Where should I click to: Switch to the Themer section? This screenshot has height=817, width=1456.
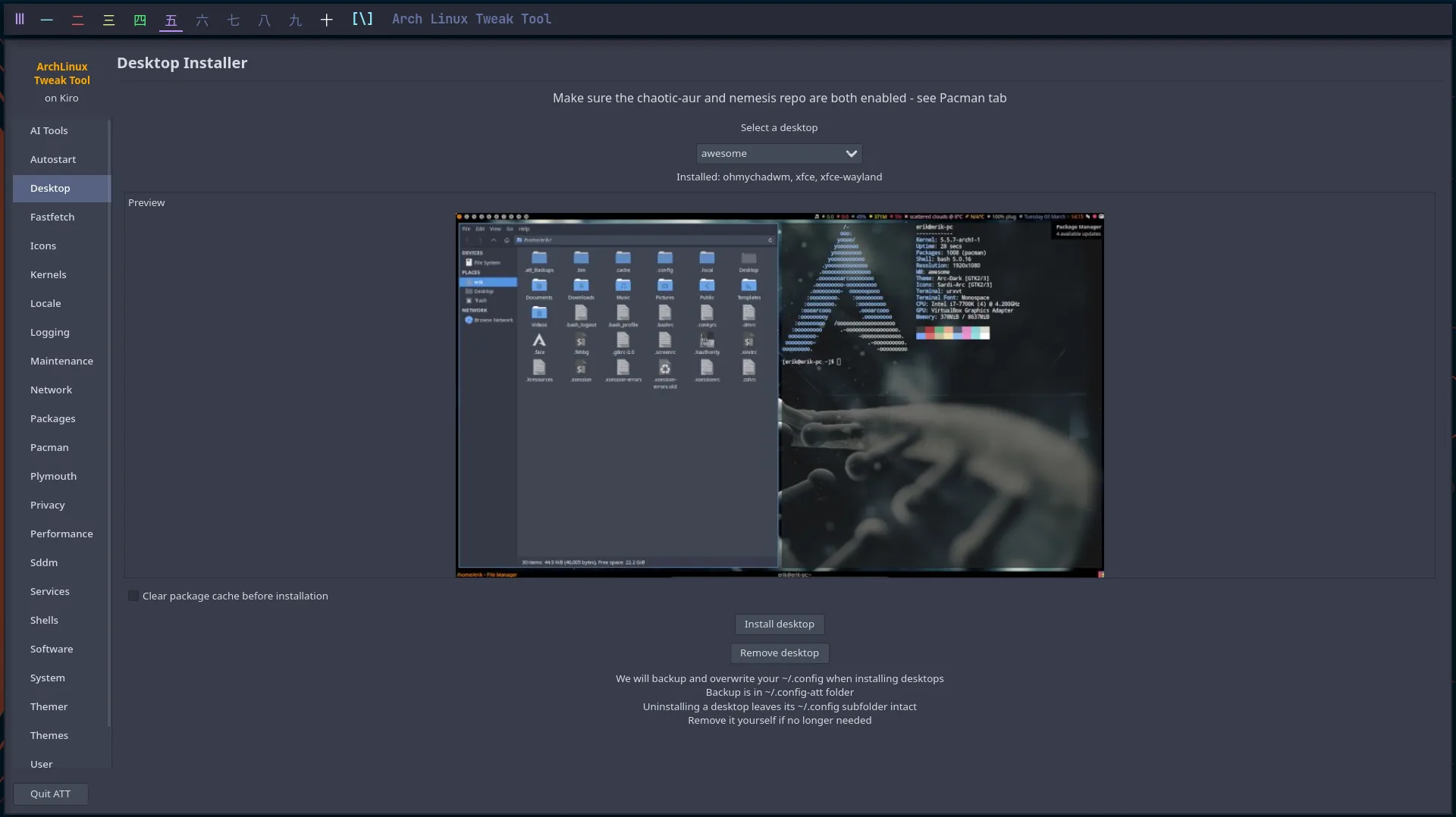coord(61,706)
